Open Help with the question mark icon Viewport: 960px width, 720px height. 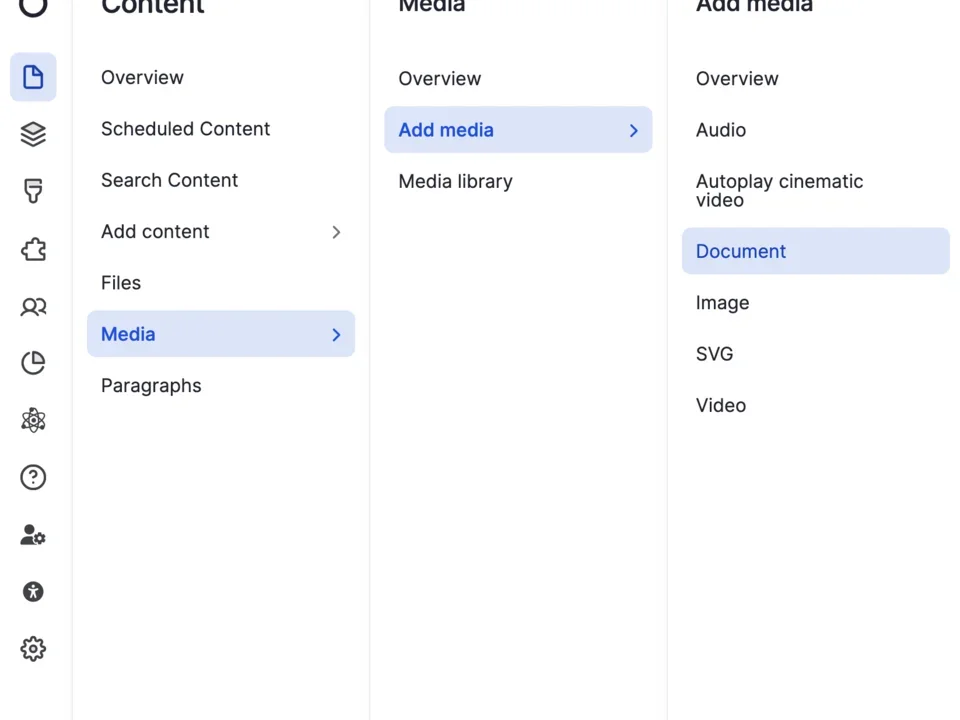pyautogui.click(x=33, y=477)
